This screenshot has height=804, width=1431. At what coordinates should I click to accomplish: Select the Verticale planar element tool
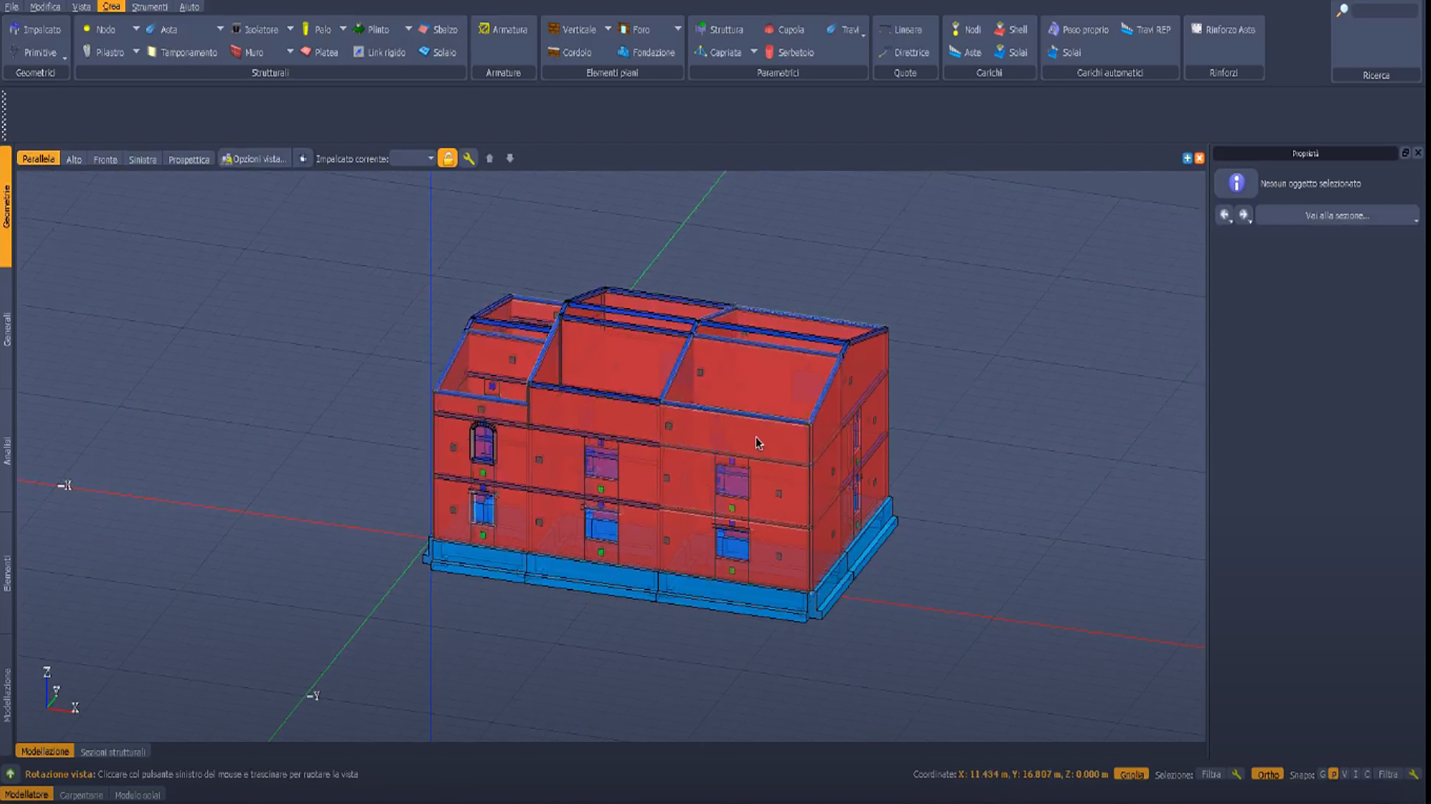point(572,30)
